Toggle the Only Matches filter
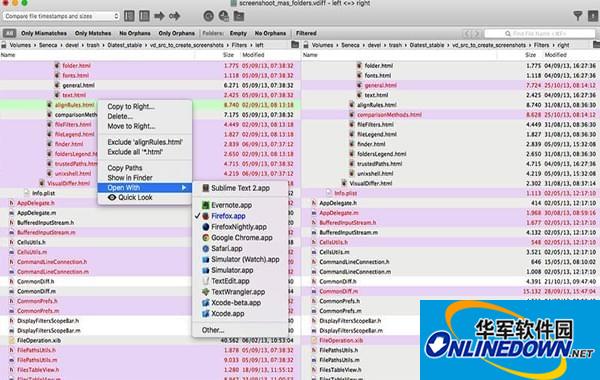Viewport: 600px width, 380px height. tap(93, 33)
